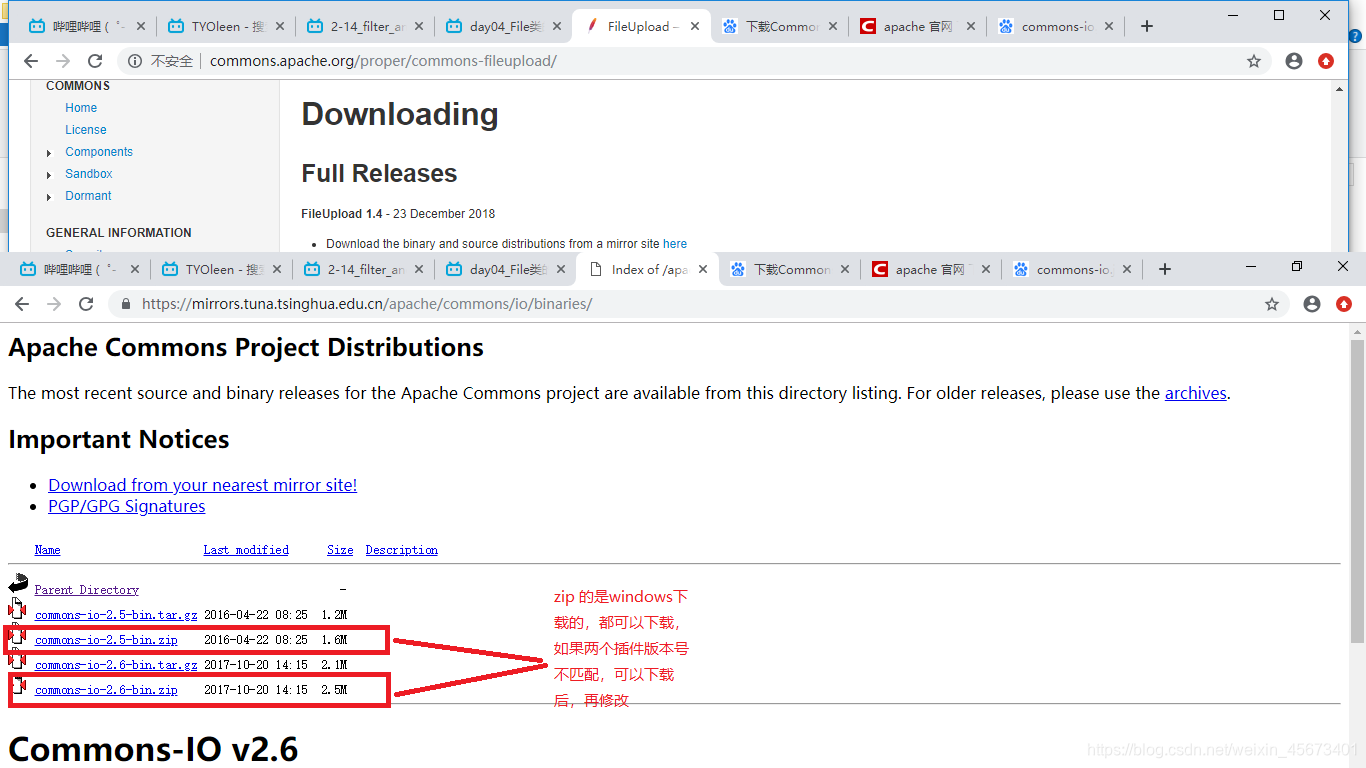1366x768 pixels.
Task: Open the archives link
Action: pyautogui.click(x=1195, y=393)
